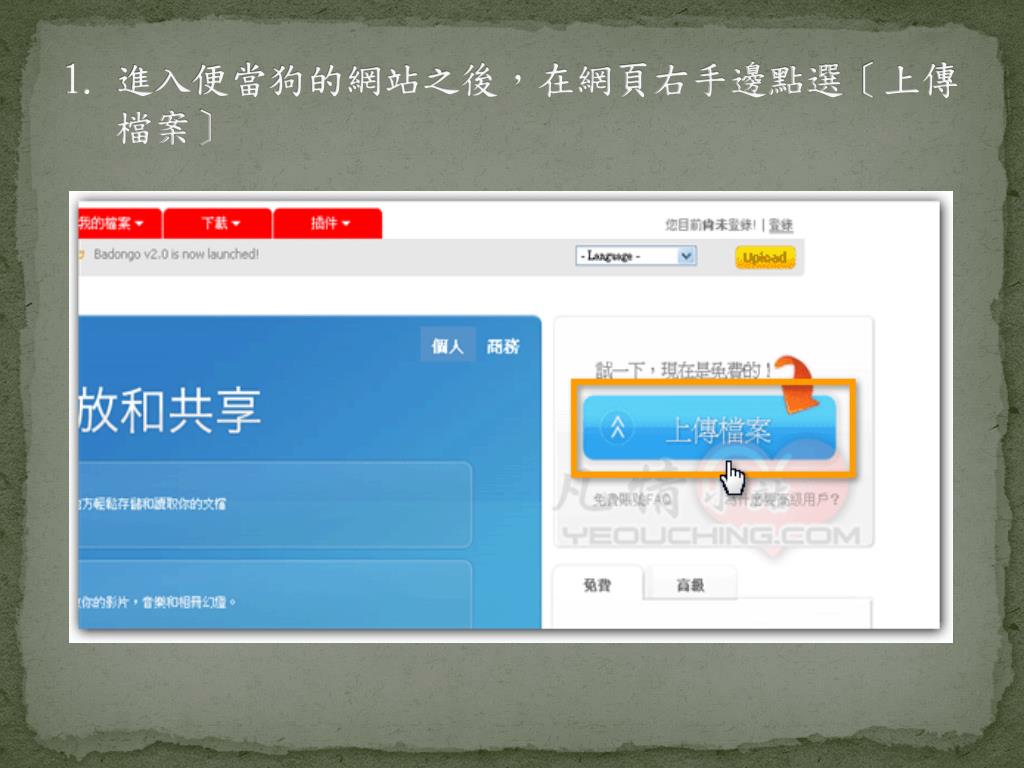Switch to the 商務 tab
1024x768 pixels.
502,346
